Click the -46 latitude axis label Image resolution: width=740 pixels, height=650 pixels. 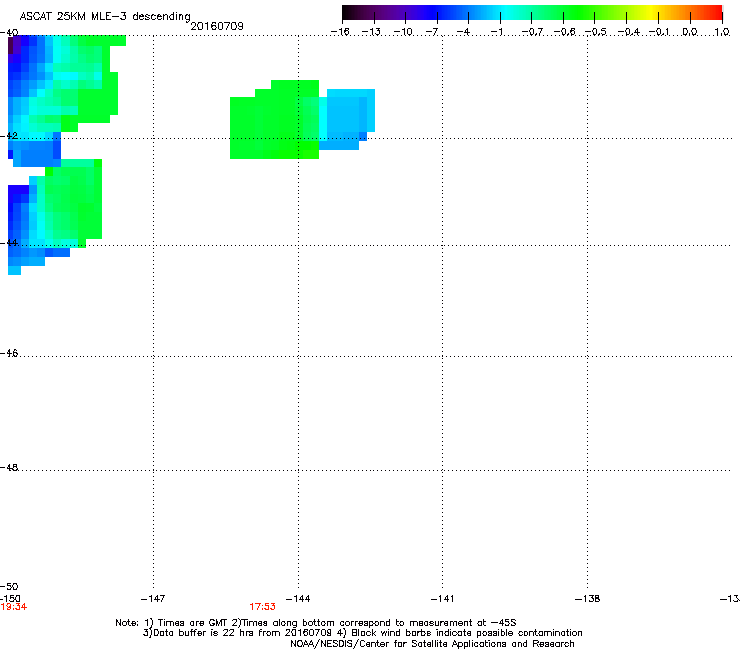(x=9, y=353)
